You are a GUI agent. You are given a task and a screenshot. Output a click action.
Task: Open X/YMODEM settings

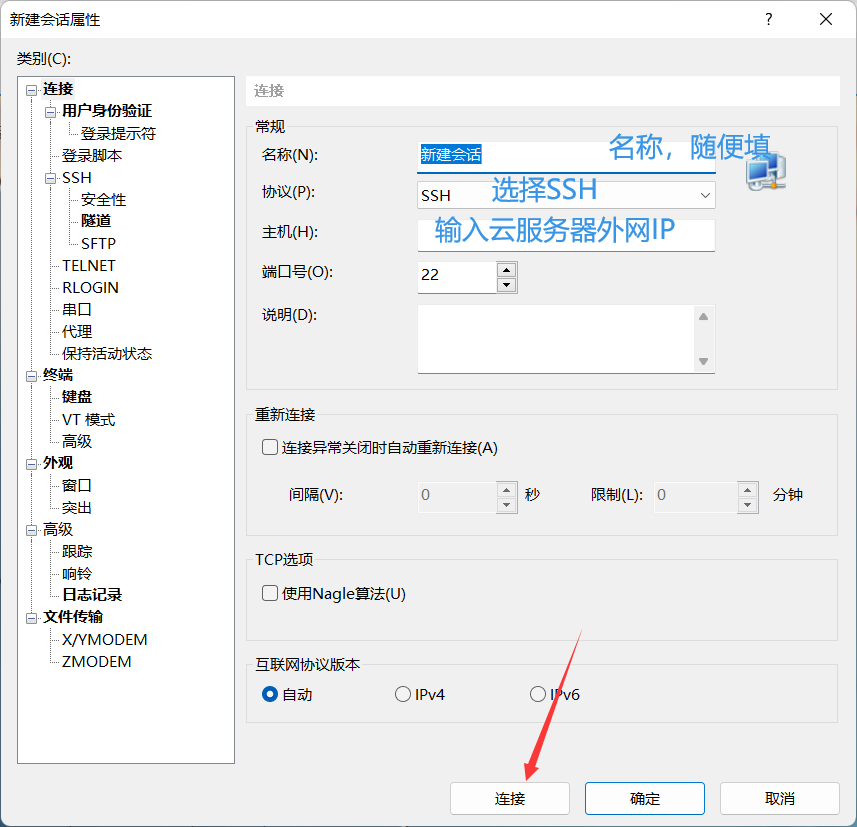click(x=104, y=640)
